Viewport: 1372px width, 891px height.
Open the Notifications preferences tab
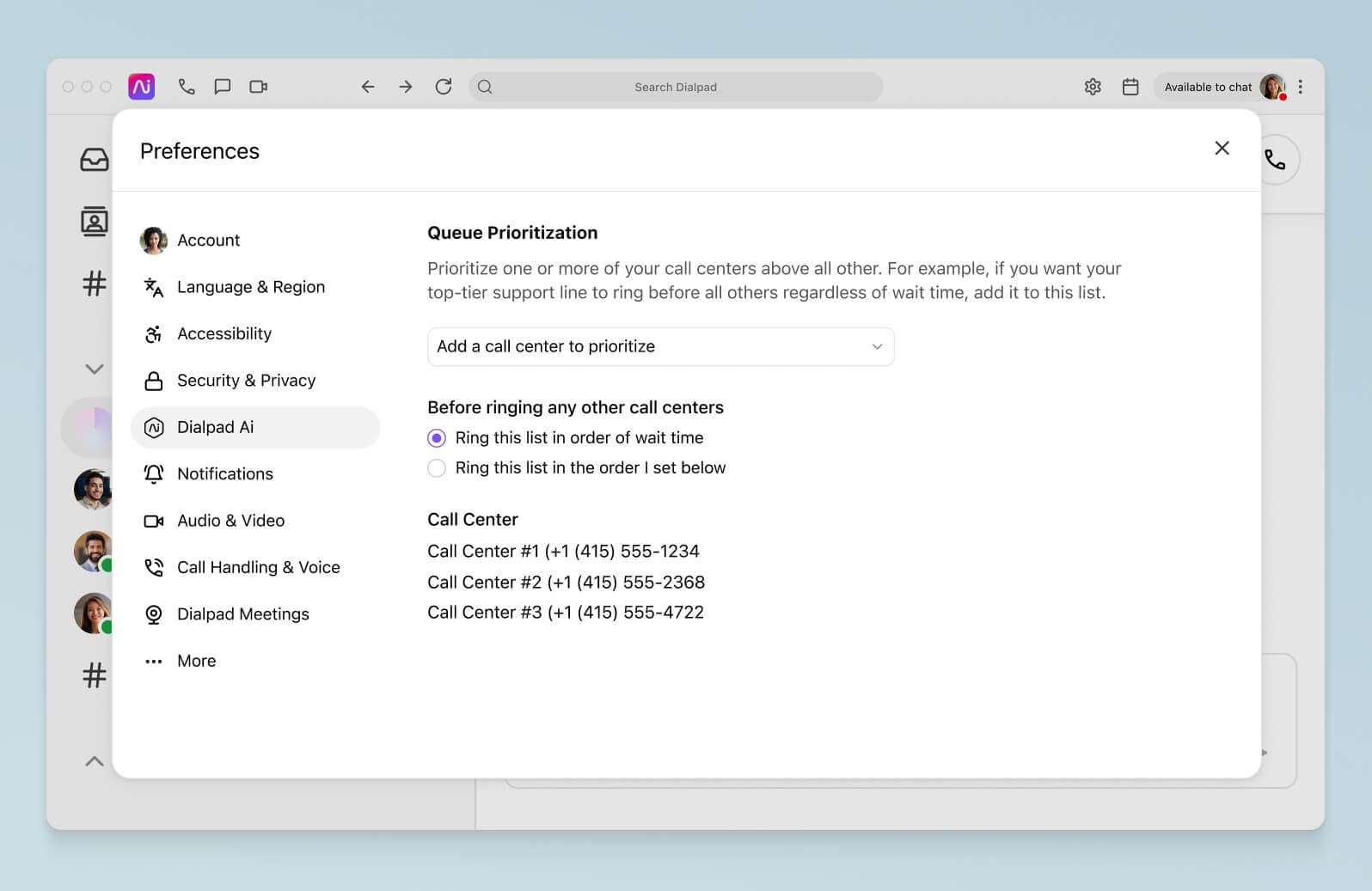point(224,474)
